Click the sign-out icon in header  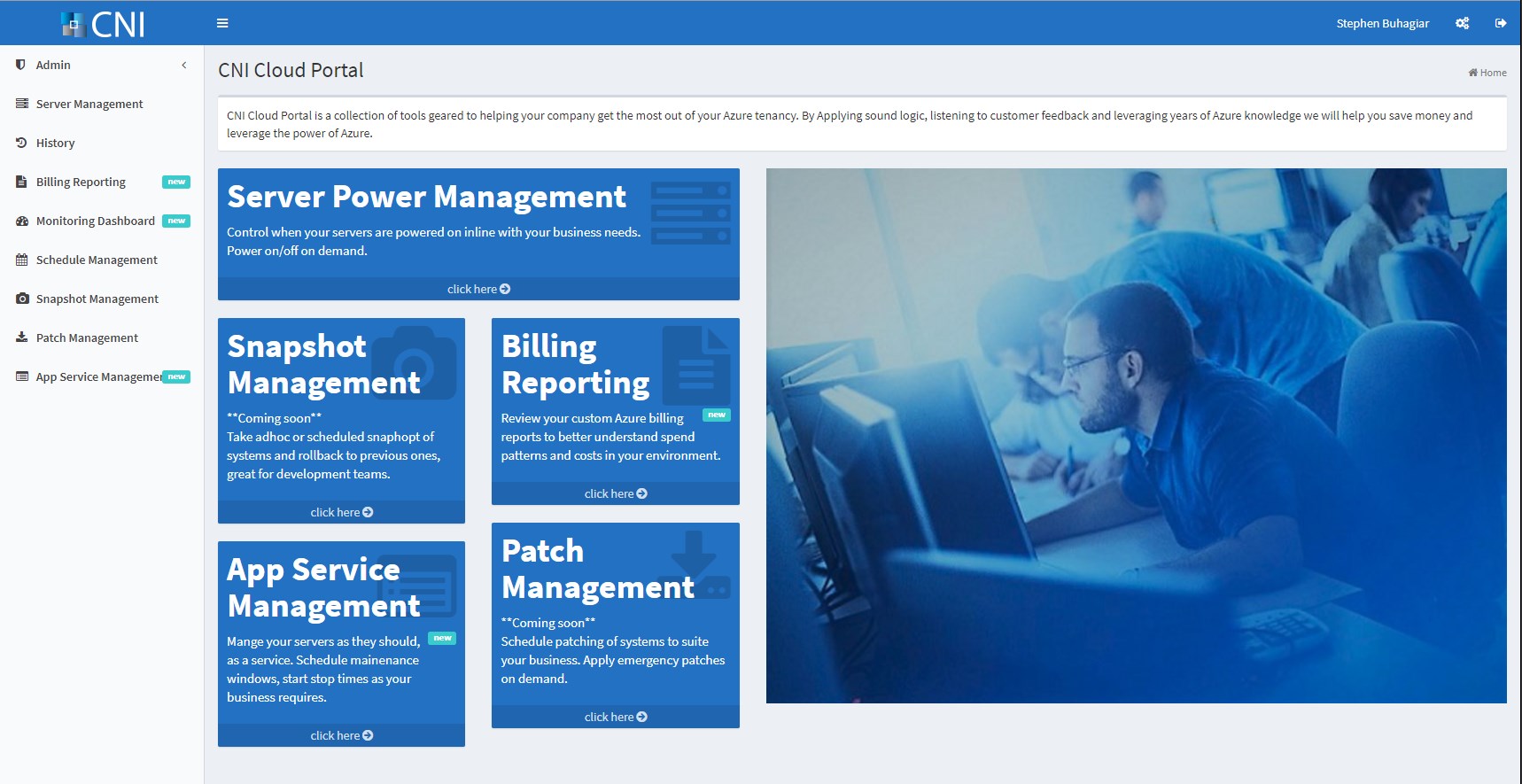point(1501,23)
